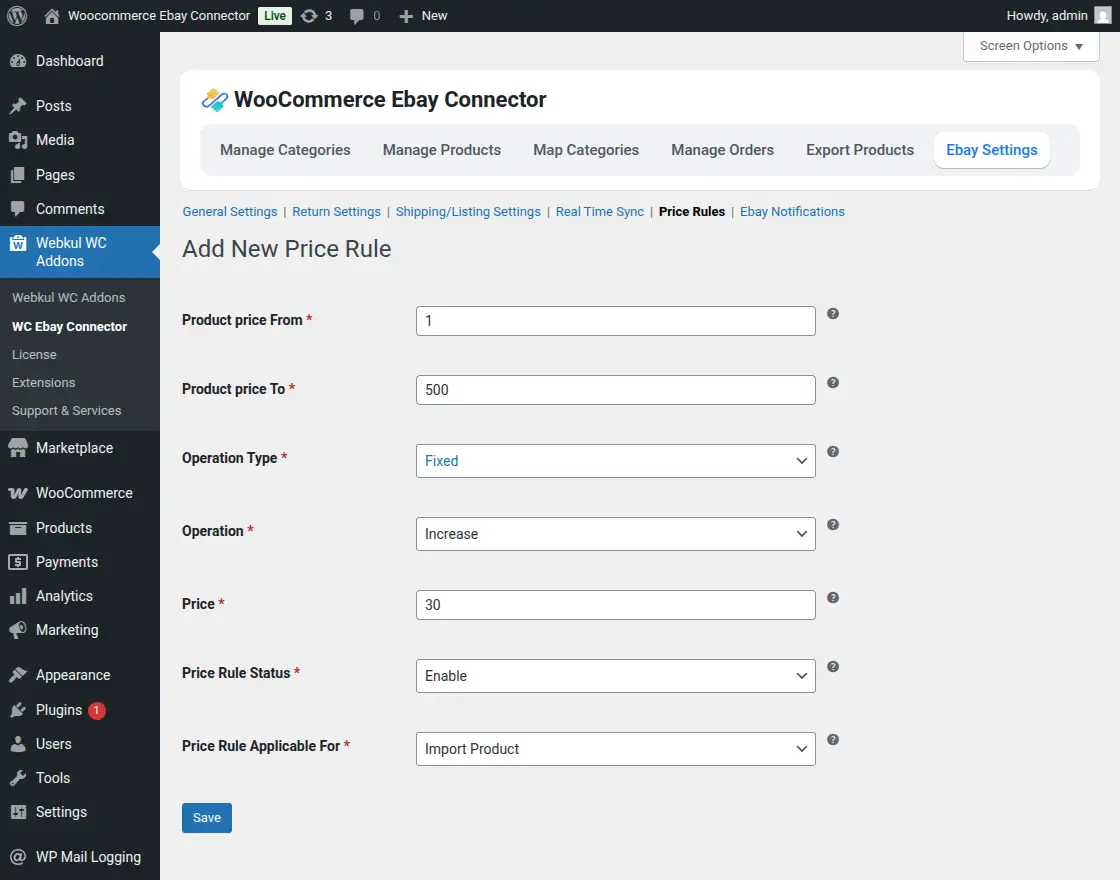Screen dimensions: 1120x880
Task: Click the Posts pushpin icon
Action: click(18, 106)
